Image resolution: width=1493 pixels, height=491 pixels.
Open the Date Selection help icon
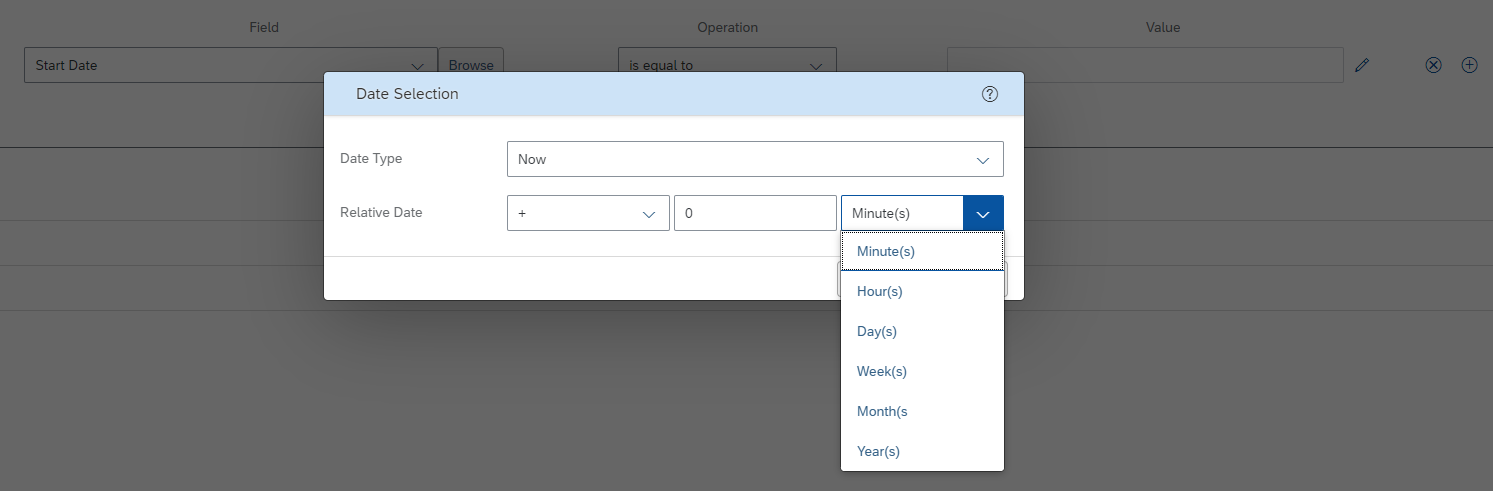coord(990,94)
